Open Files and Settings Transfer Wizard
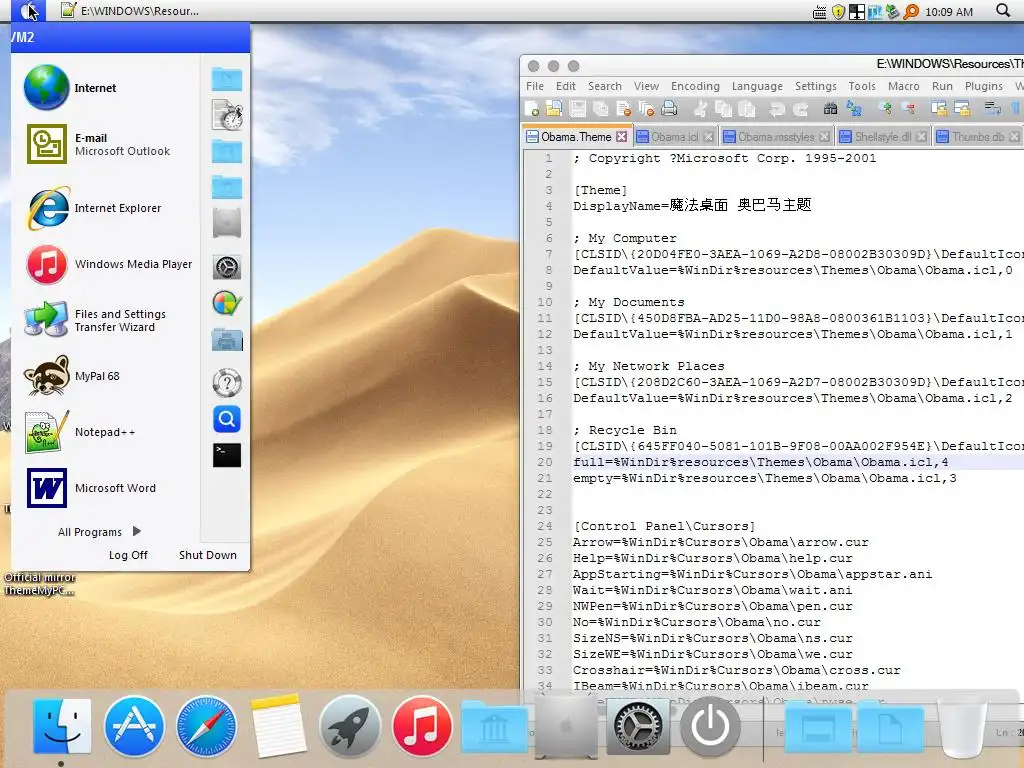Viewport: 1024px width, 768px height. 108,320
